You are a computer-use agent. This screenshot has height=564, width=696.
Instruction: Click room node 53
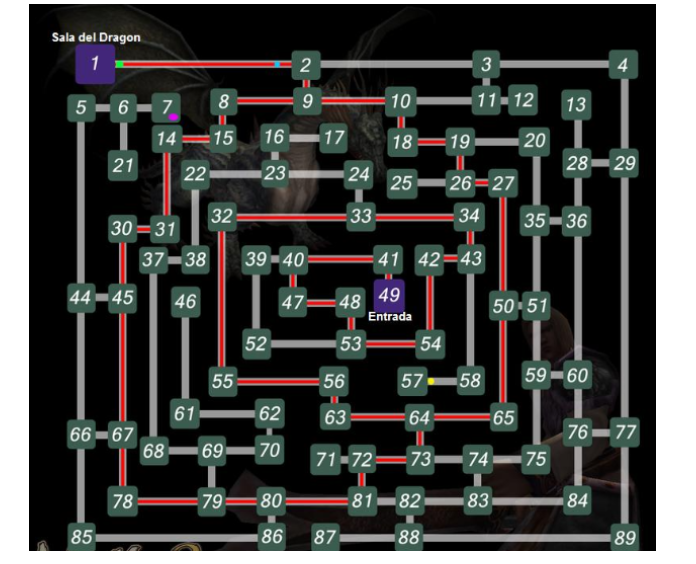(x=351, y=344)
